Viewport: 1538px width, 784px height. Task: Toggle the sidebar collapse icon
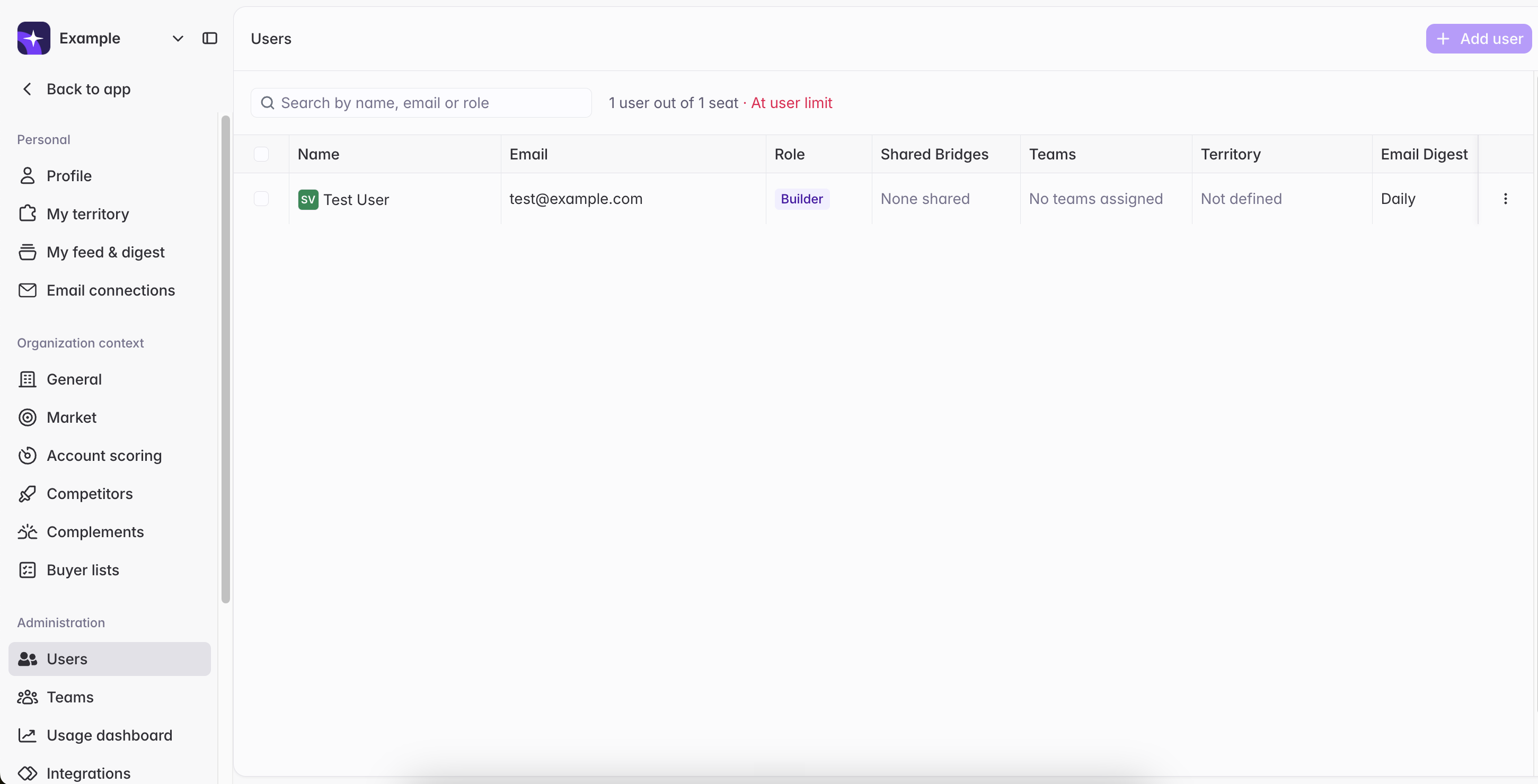point(209,38)
